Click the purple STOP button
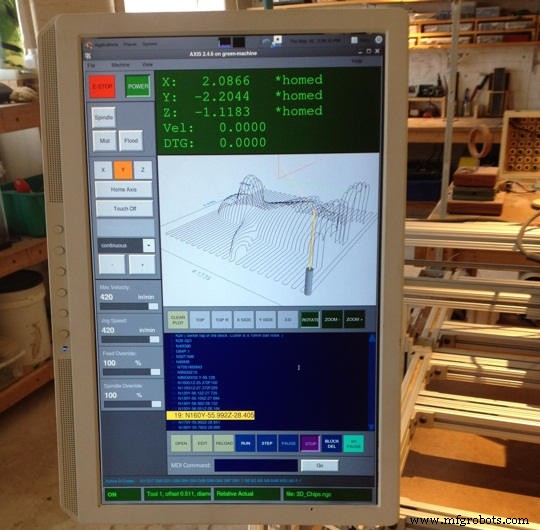The height and width of the screenshot is (530, 540). pos(310,443)
